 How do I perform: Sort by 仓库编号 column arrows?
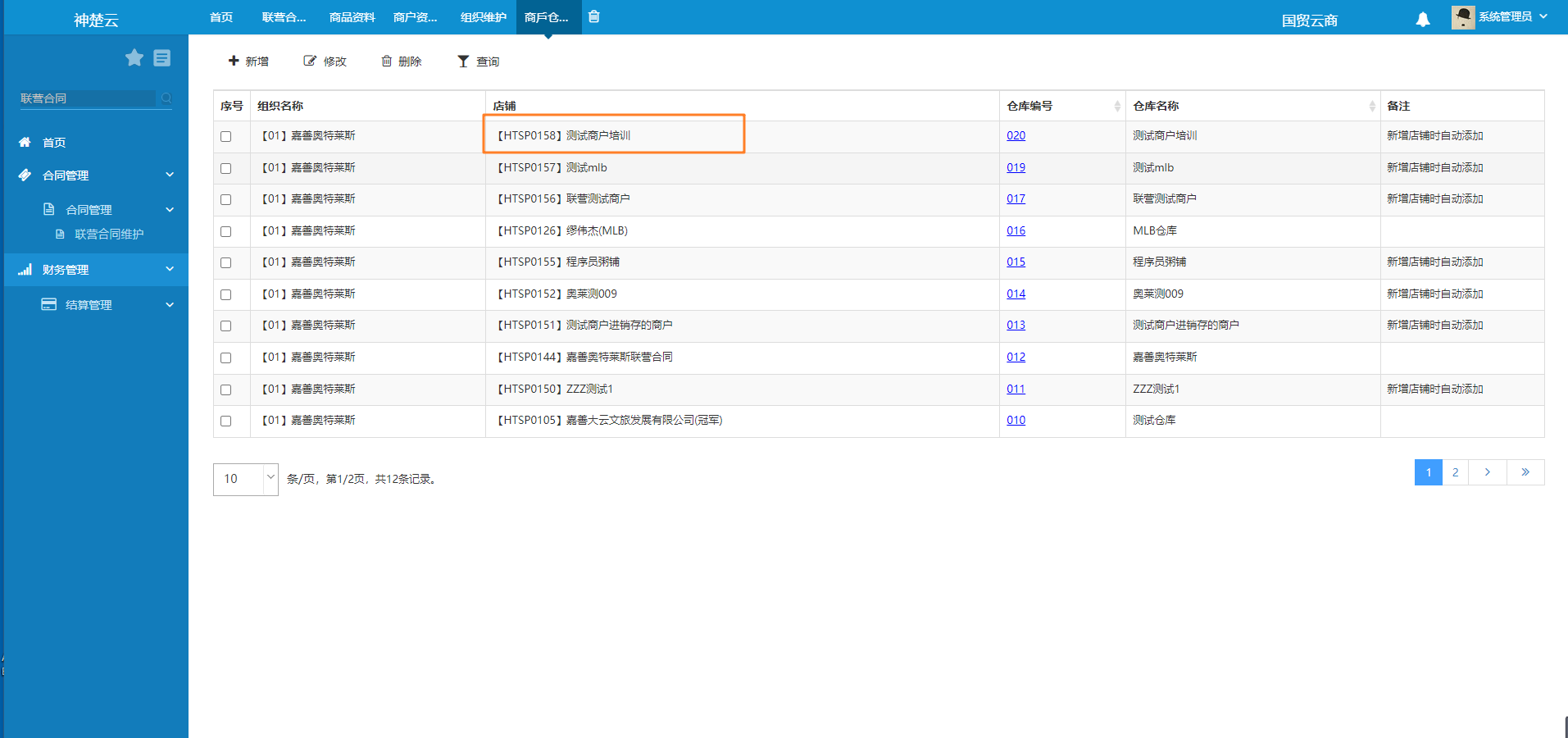(x=1117, y=106)
